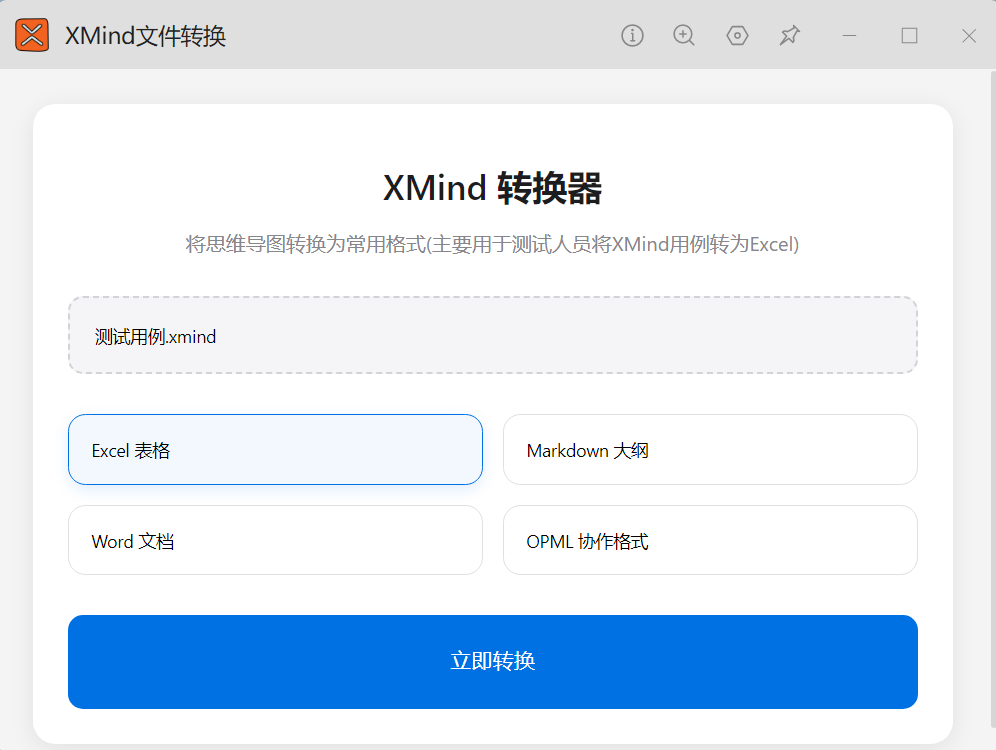
Task: Click the zoom-in magnifier icon
Action: click(x=684, y=36)
